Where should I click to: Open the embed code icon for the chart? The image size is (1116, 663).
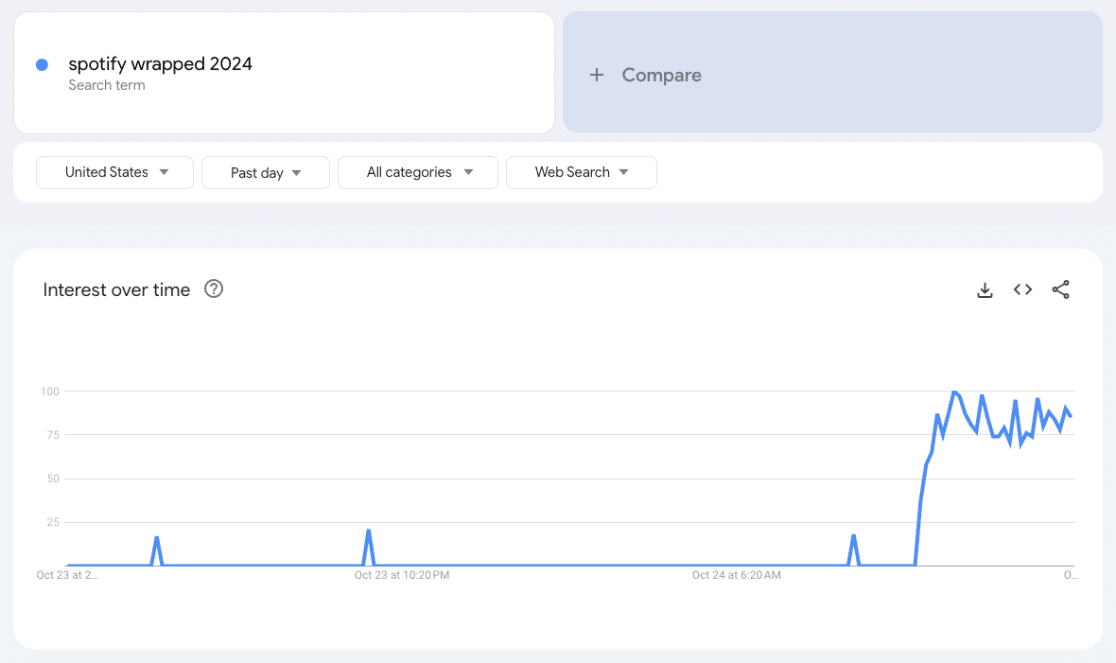pyautogui.click(x=1022, y=289)
